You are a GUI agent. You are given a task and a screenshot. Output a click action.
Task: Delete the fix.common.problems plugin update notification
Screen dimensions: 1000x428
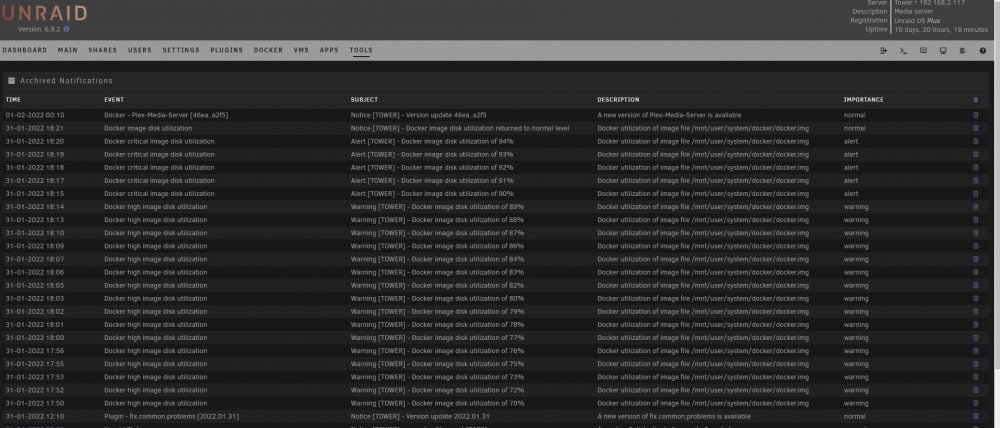tap(975, 416)
